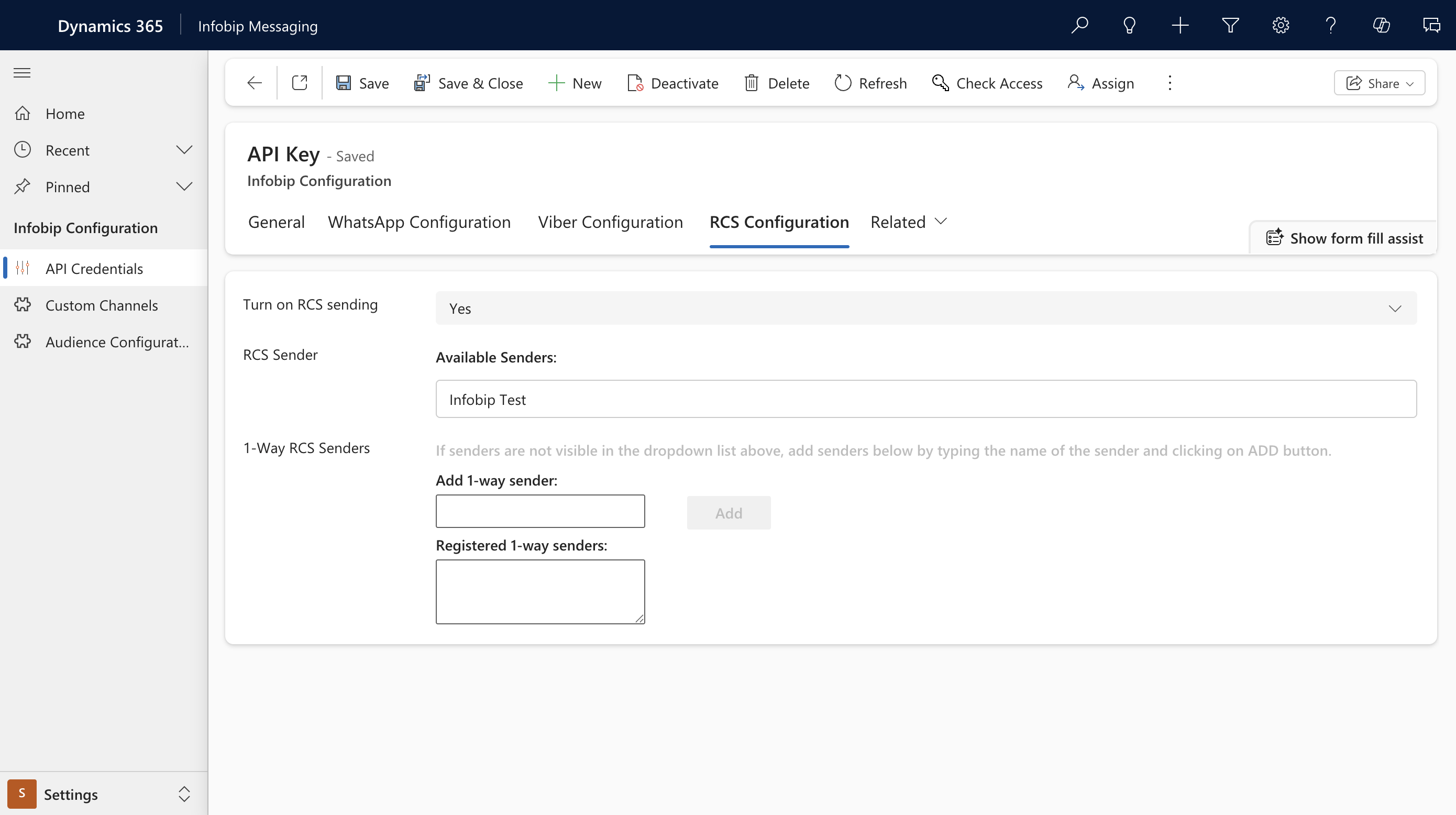Click Save & Close
Image resolution: width=1456 pixels, height=815 pixels.
coord(469,83)
